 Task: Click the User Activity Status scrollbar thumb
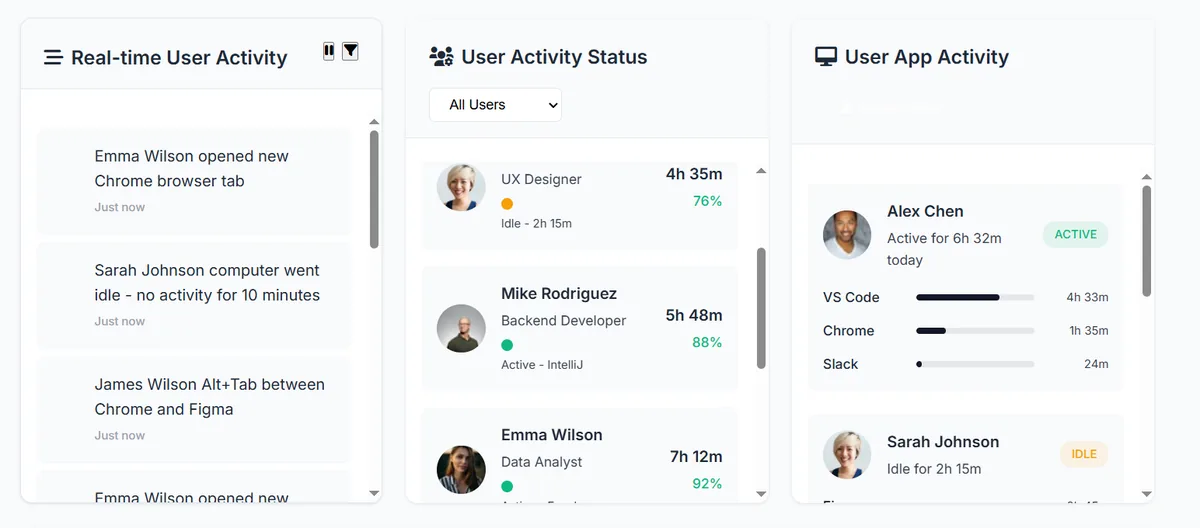(x=761, y=308)
